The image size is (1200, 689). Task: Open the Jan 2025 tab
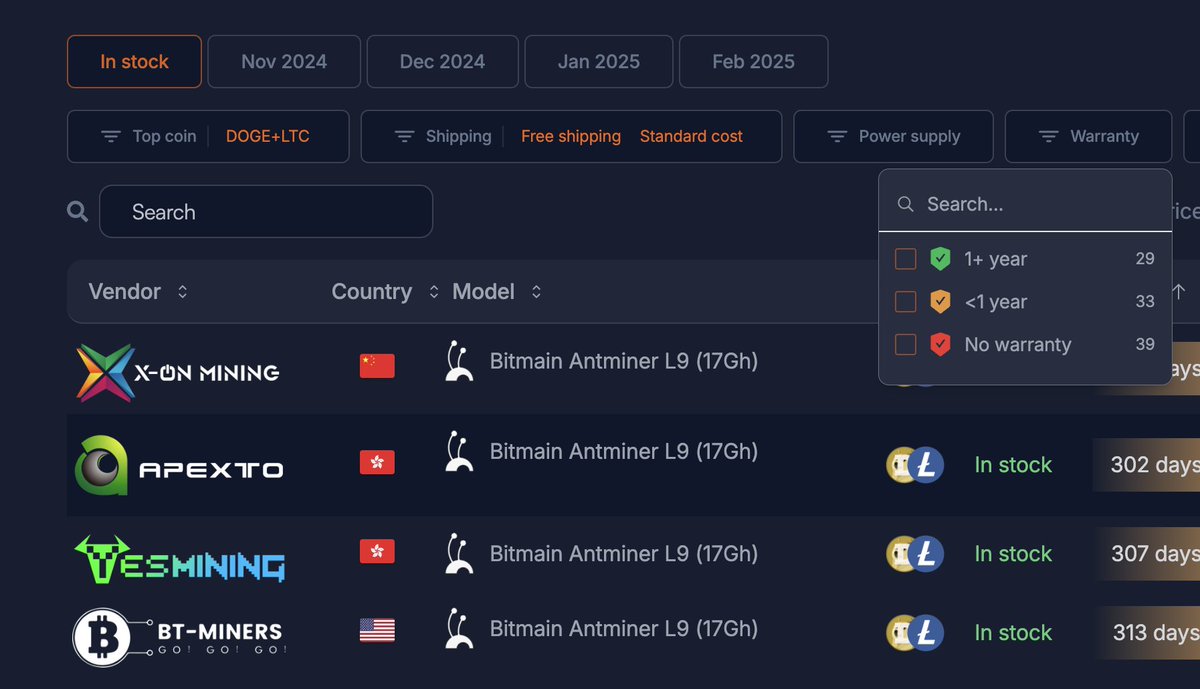599,62
